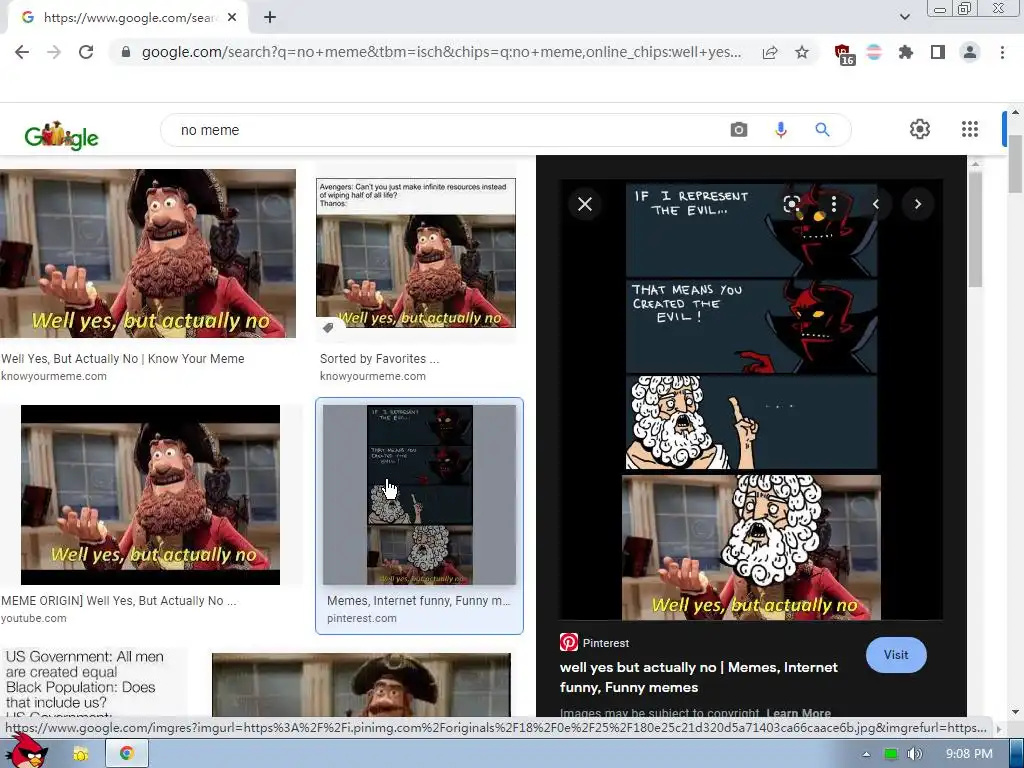Search inside image with Lens icon
Viewport: 1024px width, 768px height.
792,204
